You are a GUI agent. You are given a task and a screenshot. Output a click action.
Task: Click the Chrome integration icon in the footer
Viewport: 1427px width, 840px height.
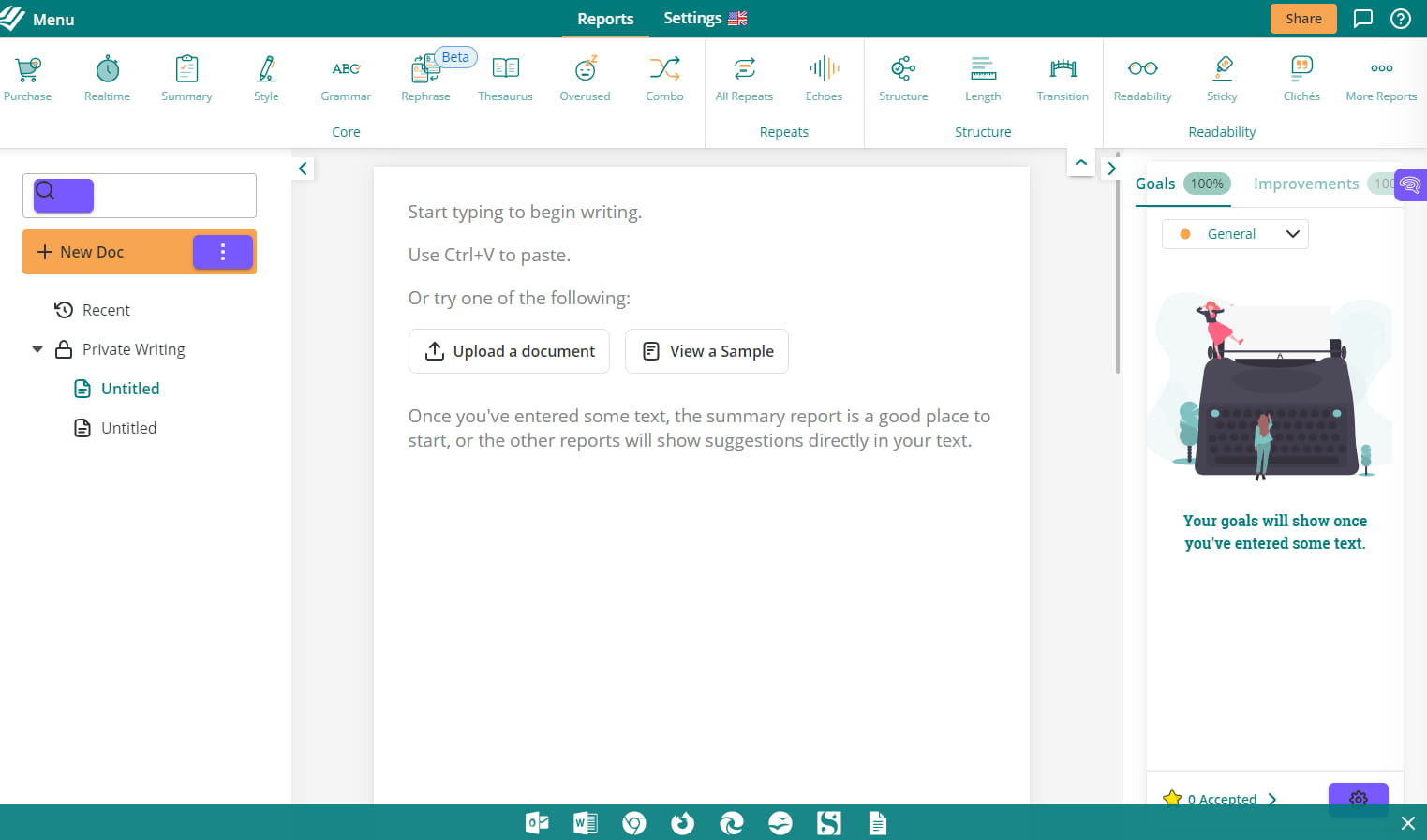point(634,822)
